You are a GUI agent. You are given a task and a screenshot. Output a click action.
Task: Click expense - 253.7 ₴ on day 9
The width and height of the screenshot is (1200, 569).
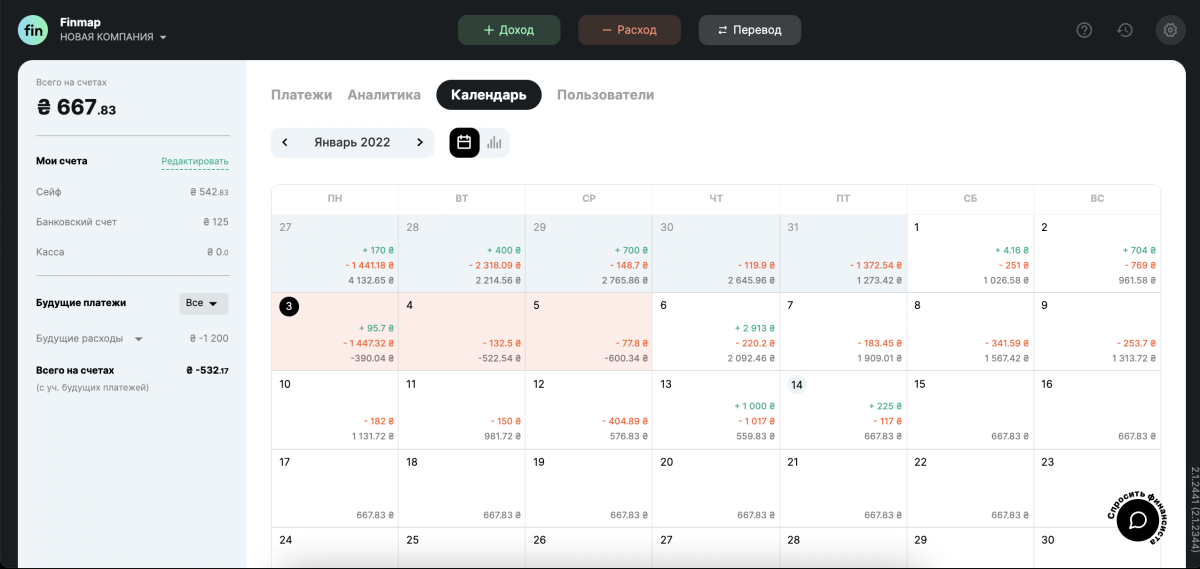click(x=1137, y=343)
